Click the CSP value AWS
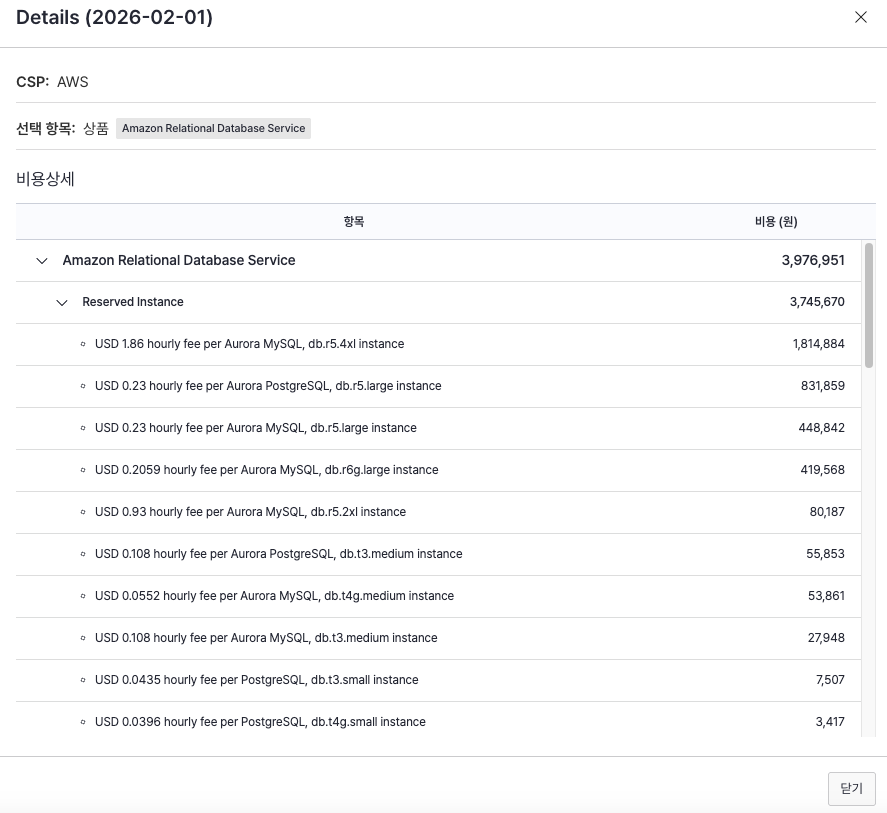Image resolution: width=887 pixels, height=813 pixels. tap(72, 82)
